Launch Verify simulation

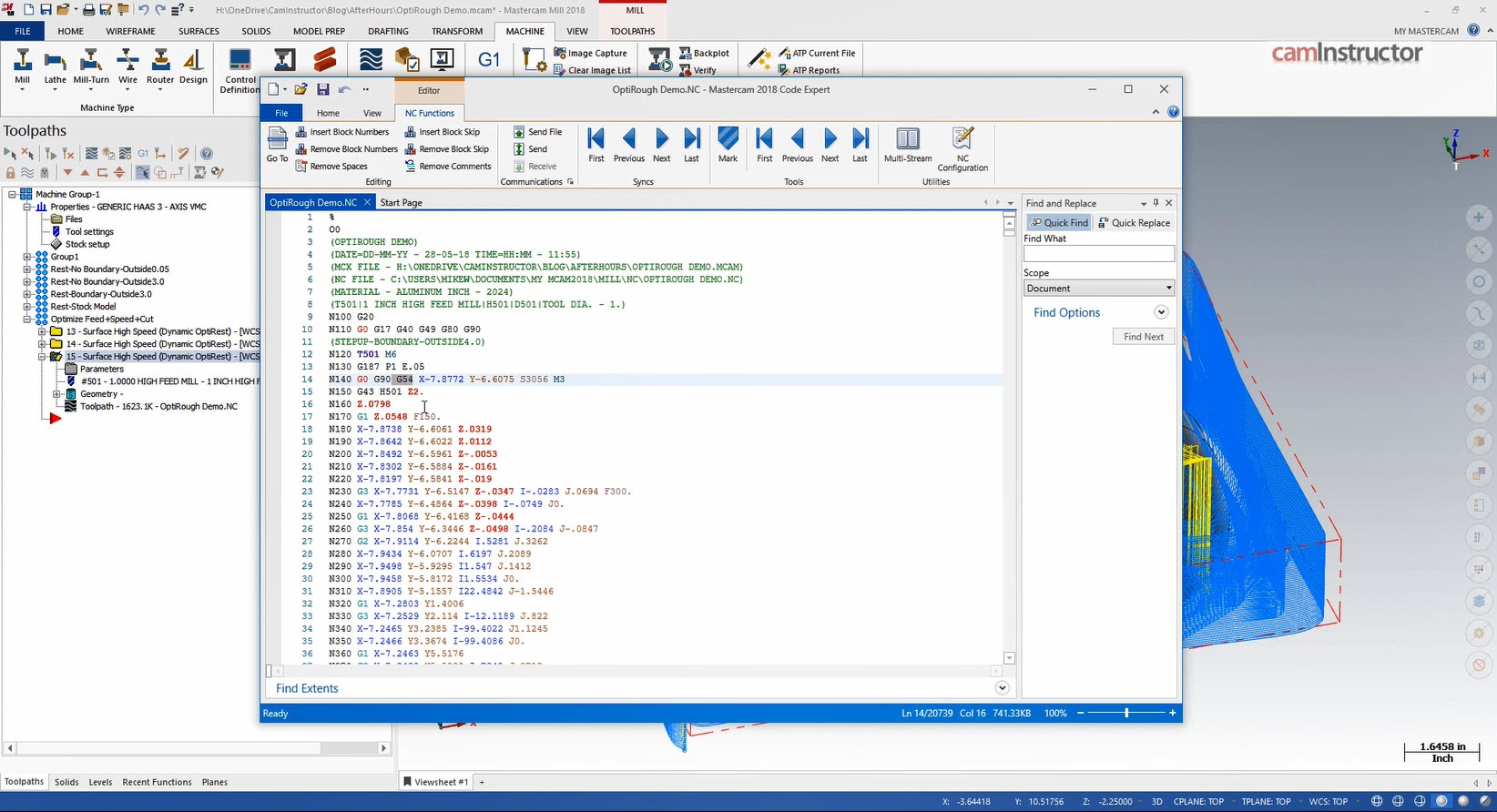click(x=698, y=70)
